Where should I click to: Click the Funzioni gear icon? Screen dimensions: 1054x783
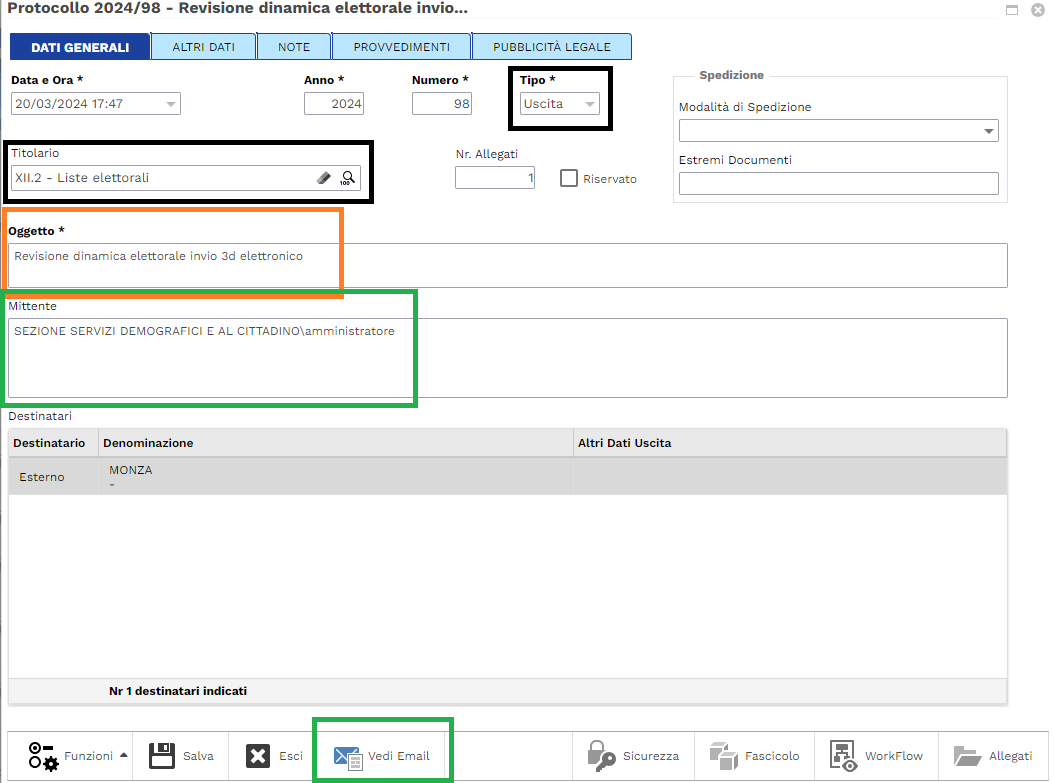43,756
